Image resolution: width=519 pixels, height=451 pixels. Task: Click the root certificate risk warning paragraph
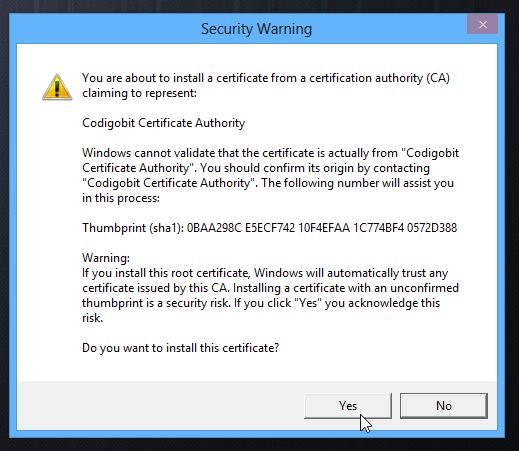click(x=270, y=295)
